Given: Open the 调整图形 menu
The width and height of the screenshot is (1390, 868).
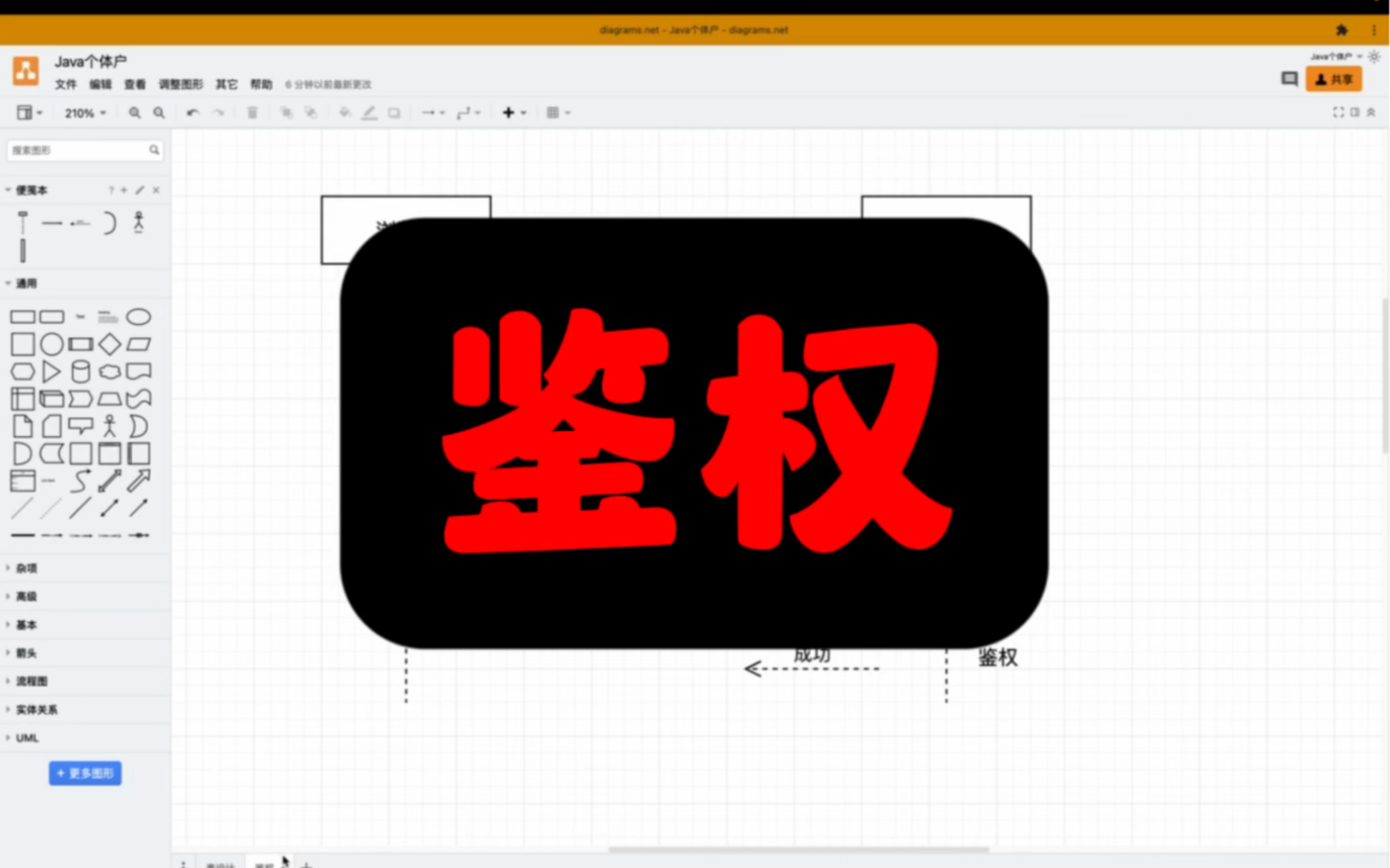Looking at the screenshot, I should [181, 84].
